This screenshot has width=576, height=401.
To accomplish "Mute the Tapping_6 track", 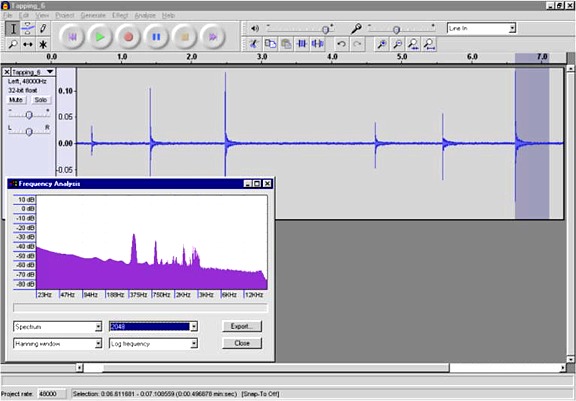I will click(16, 100).
